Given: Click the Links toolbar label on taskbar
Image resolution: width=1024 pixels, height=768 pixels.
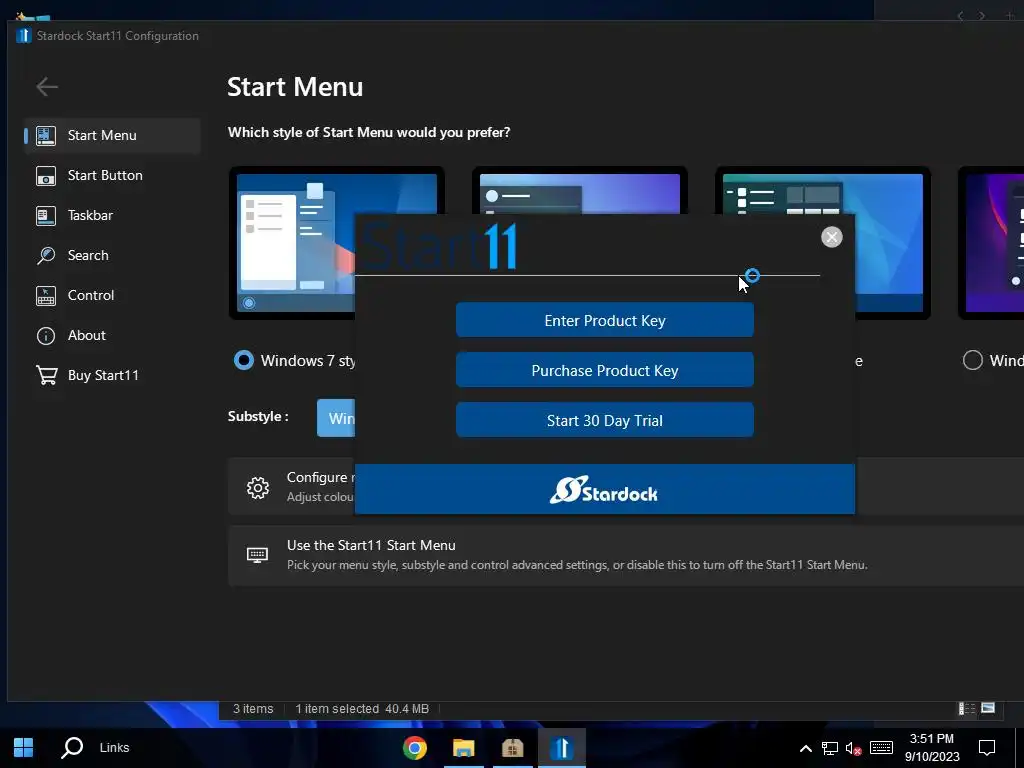Looking at the screenshot, I should 114,747.
